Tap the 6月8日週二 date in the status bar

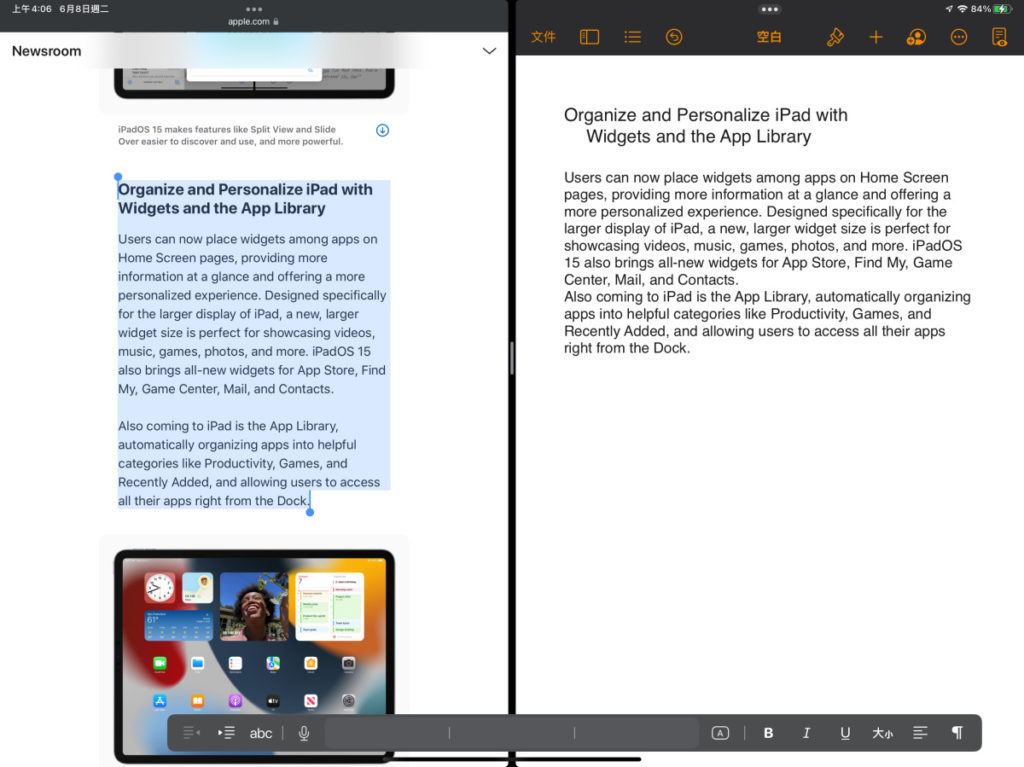(84, 9)
